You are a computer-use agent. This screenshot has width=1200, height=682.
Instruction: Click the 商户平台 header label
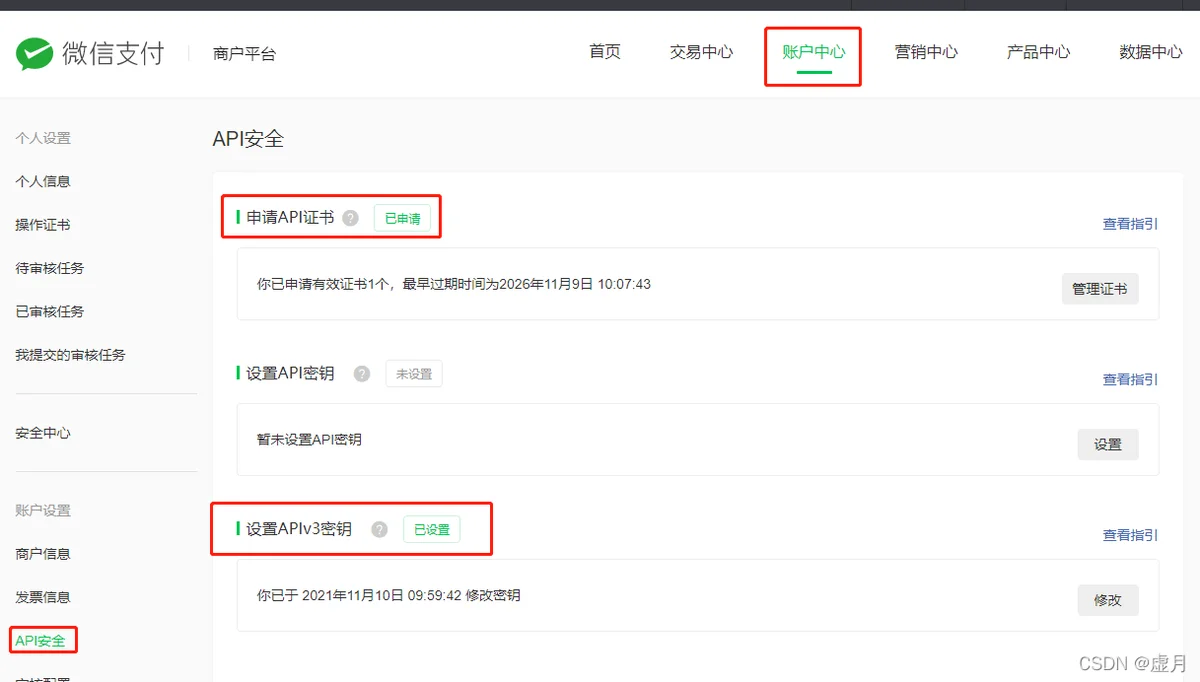[244, 54]
